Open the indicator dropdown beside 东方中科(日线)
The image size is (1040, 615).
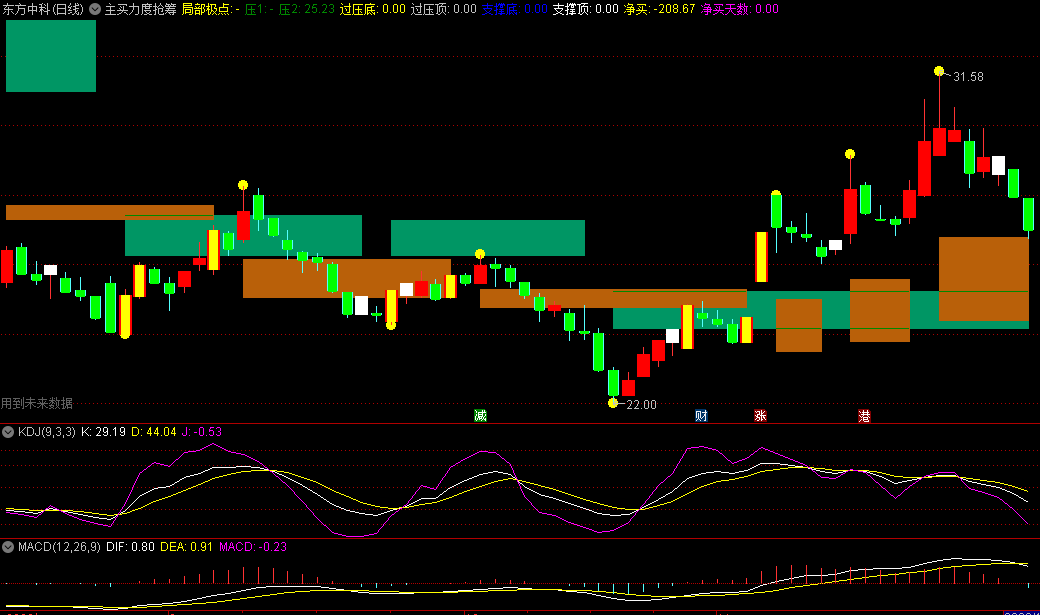pyautogui.click(x=95, y=9)
